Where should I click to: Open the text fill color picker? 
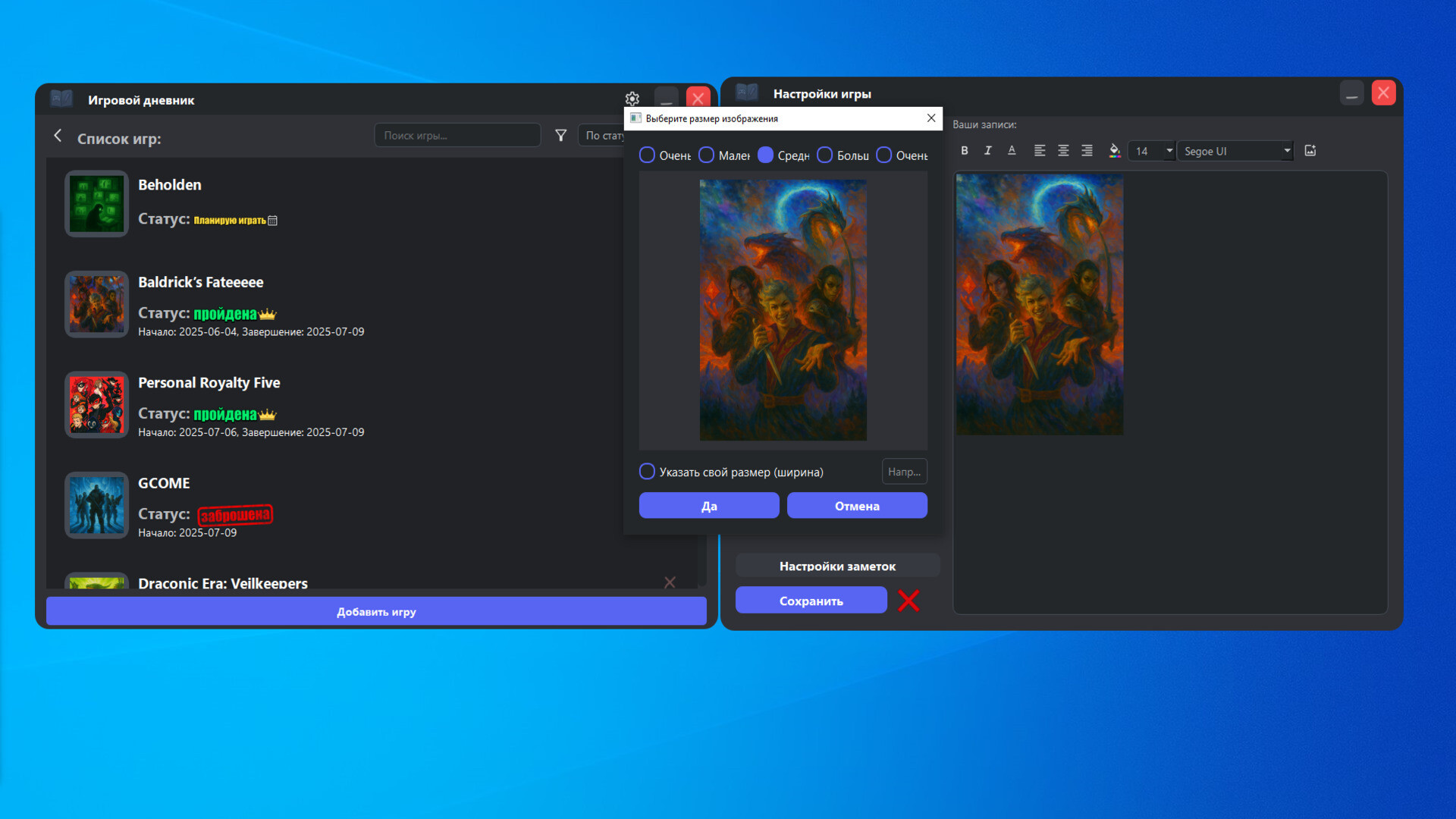coord(1114,151)
